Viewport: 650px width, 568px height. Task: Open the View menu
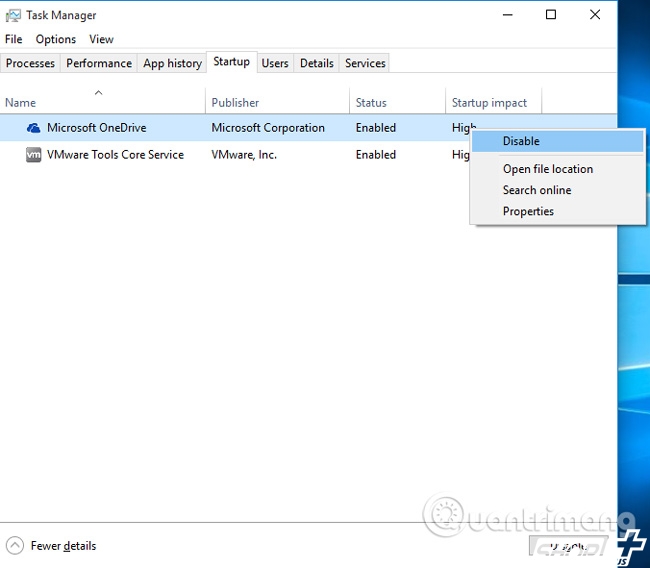[x=101, y=39]
